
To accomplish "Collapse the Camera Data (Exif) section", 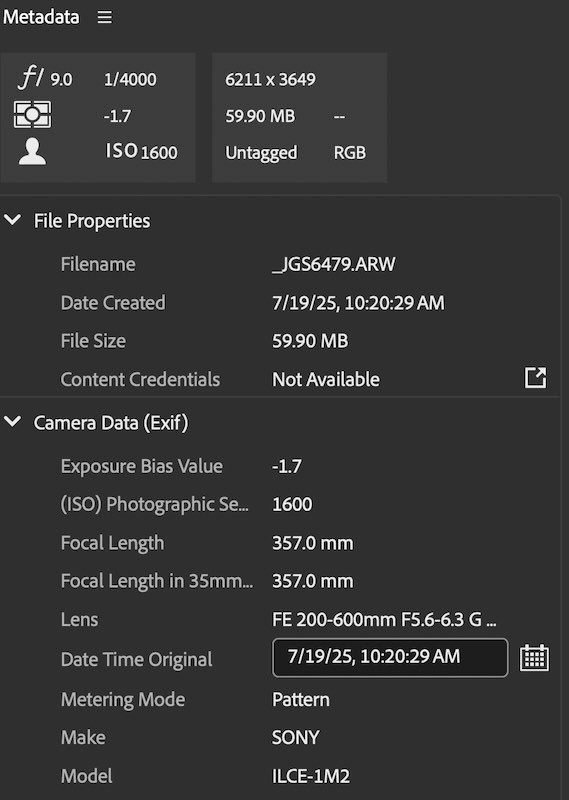I will pos(12,421).
